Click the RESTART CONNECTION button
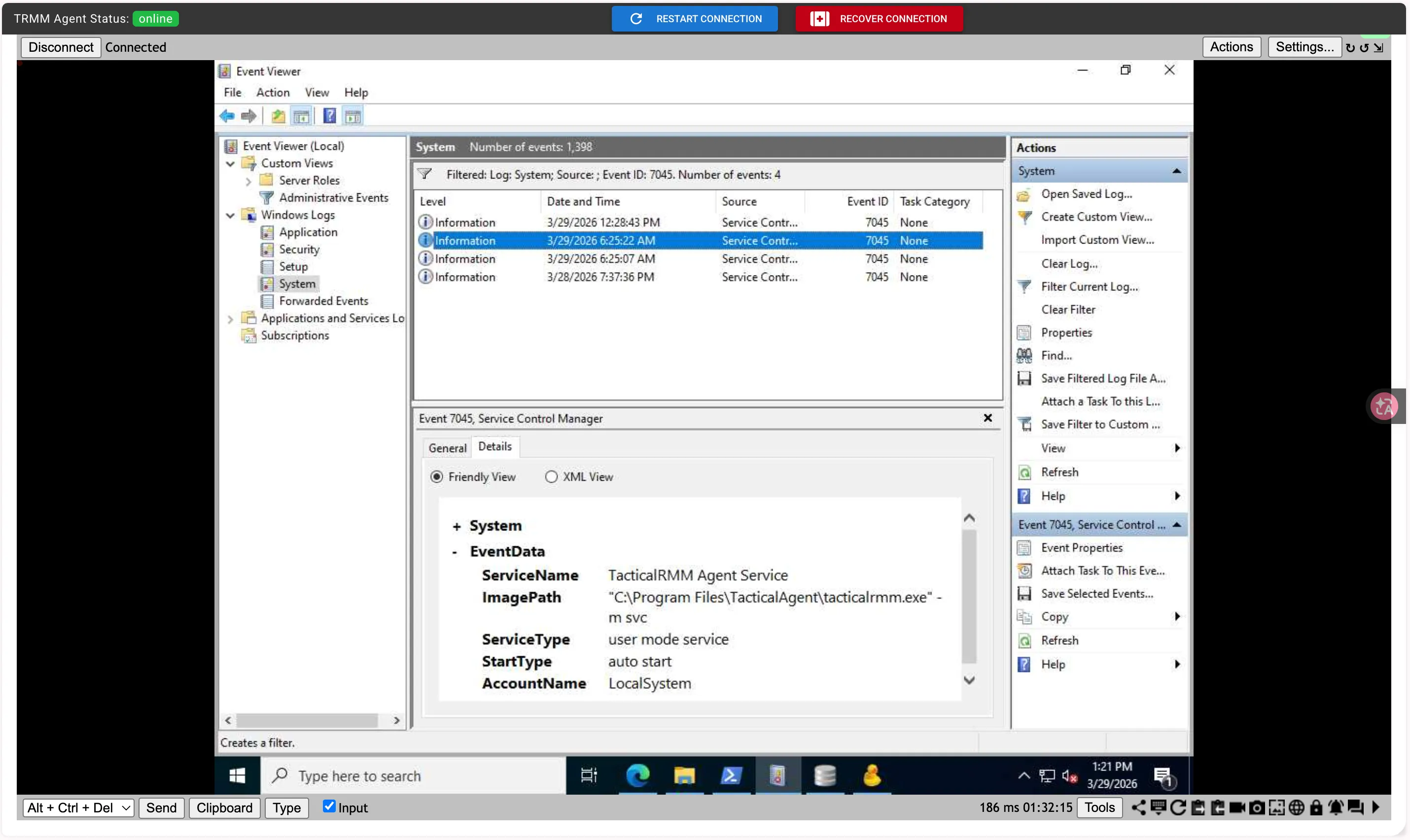The image size is (1410, 840). tap(695, 19)
